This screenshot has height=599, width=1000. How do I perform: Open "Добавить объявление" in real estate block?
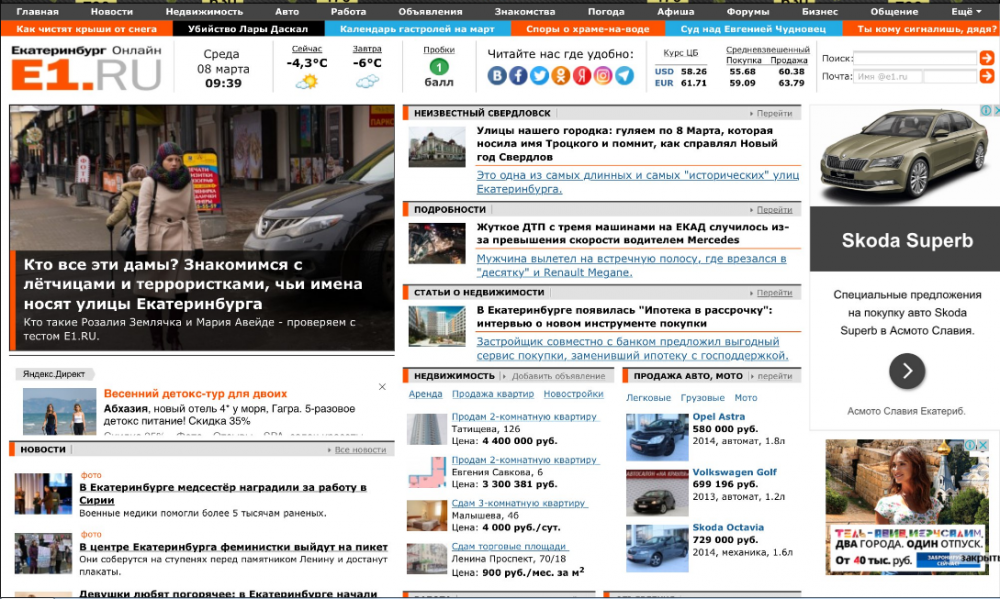pyautogui.click(x=558, y=376)
